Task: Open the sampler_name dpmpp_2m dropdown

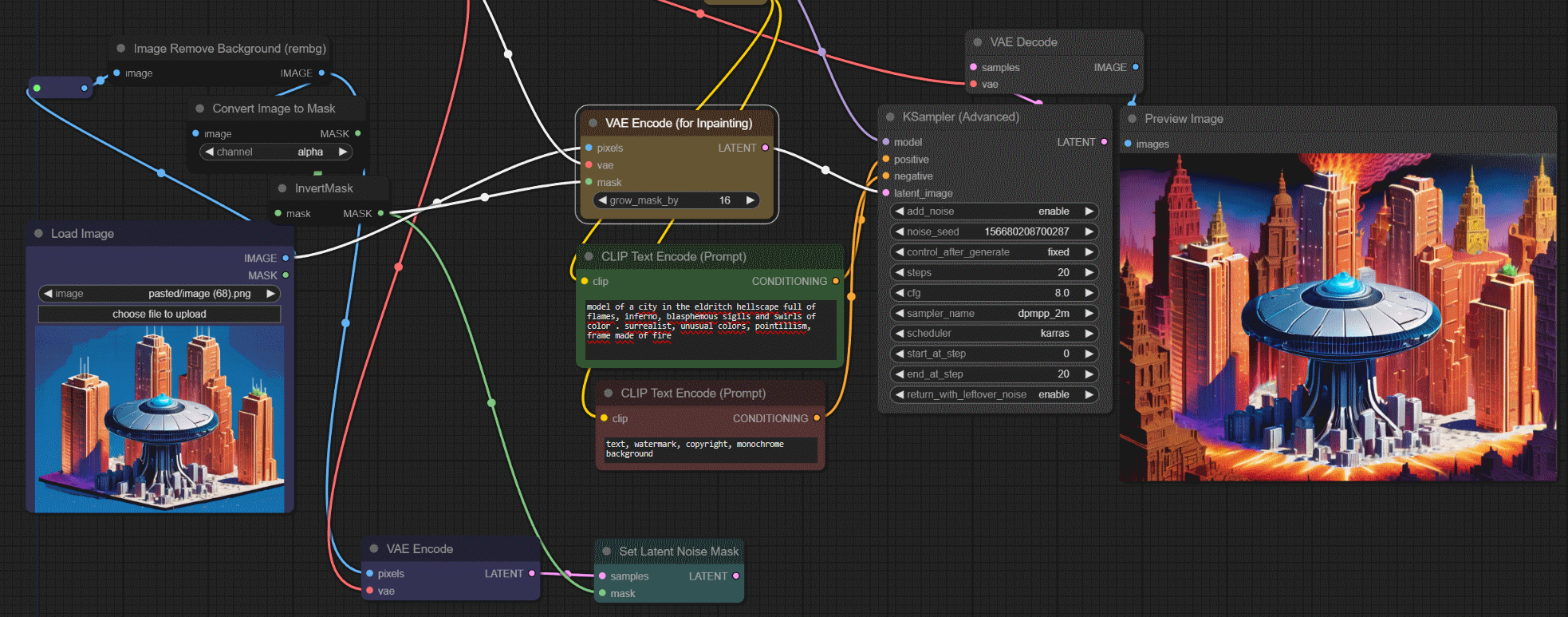Action: pyautogui.click(x=993, y=314)
